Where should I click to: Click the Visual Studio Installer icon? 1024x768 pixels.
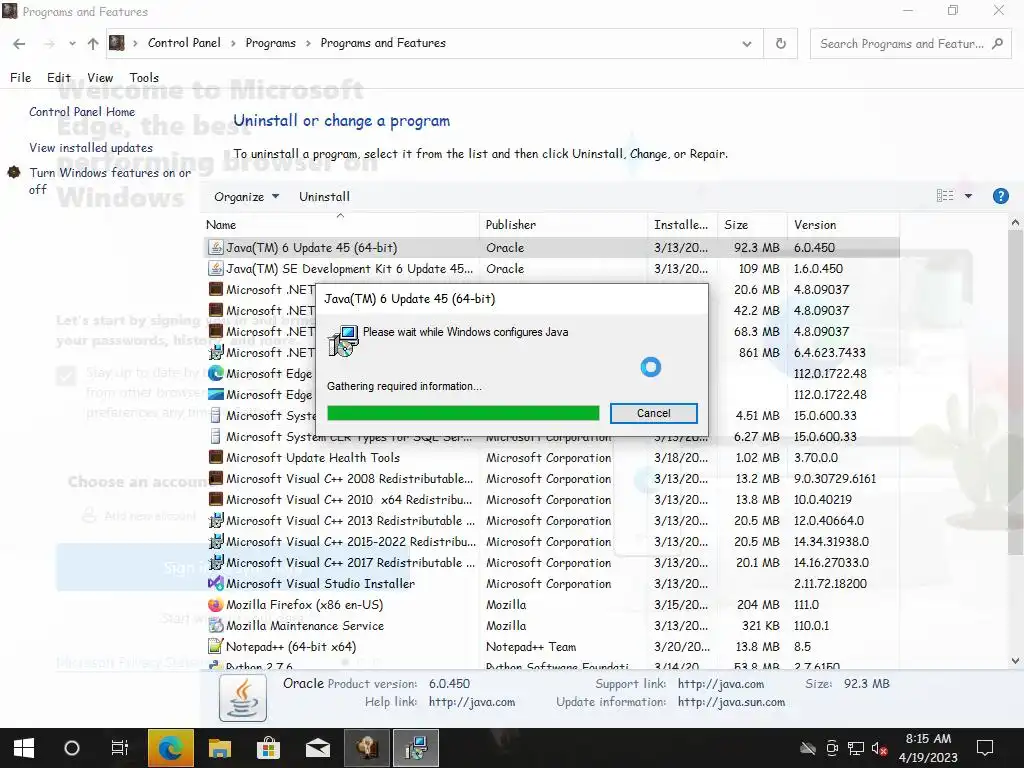pos(216,583)
